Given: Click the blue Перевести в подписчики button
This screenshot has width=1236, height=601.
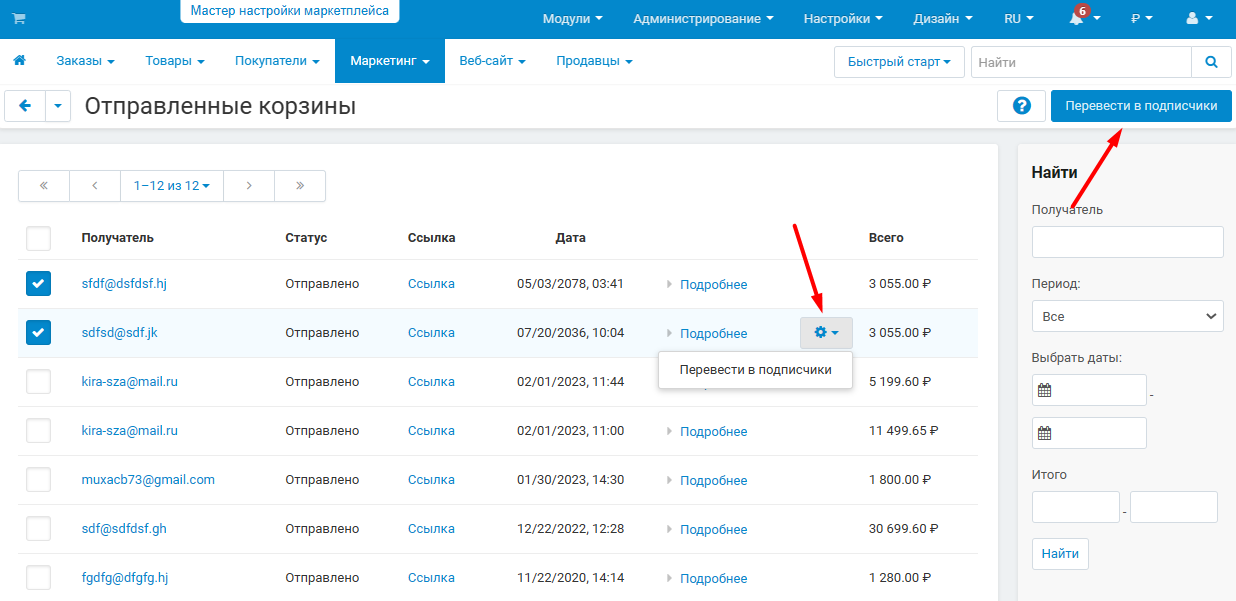Looking at the screenshot, I should 1141,106.
